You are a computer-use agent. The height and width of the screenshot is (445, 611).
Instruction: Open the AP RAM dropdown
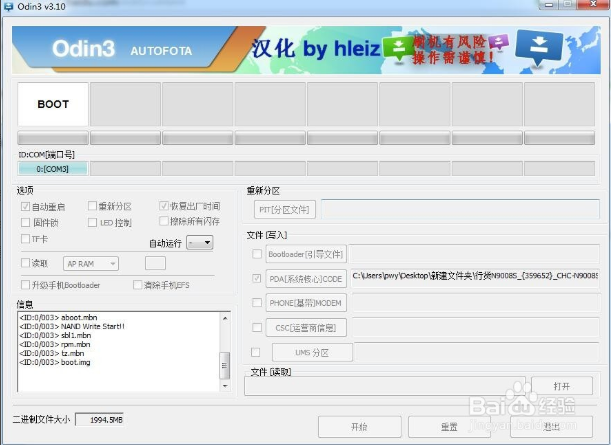pos(91,263)
